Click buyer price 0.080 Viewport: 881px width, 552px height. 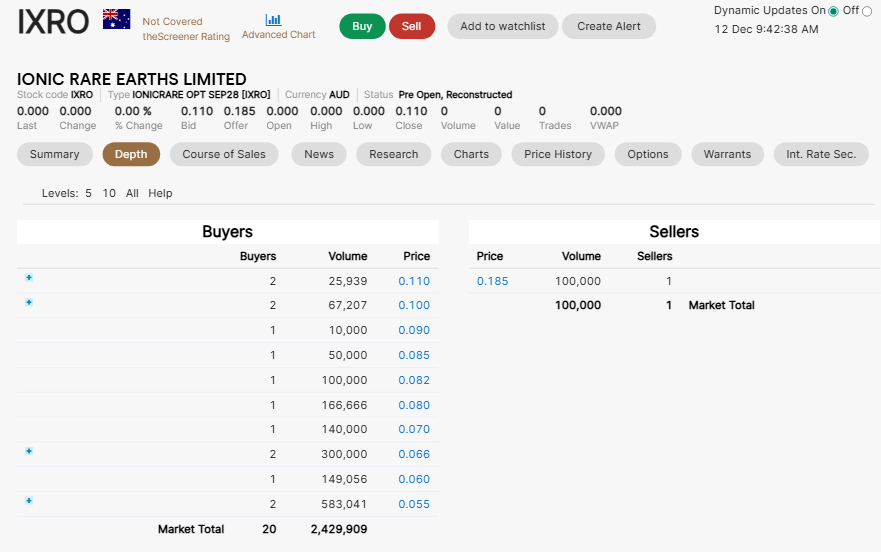tap(414, 405)
